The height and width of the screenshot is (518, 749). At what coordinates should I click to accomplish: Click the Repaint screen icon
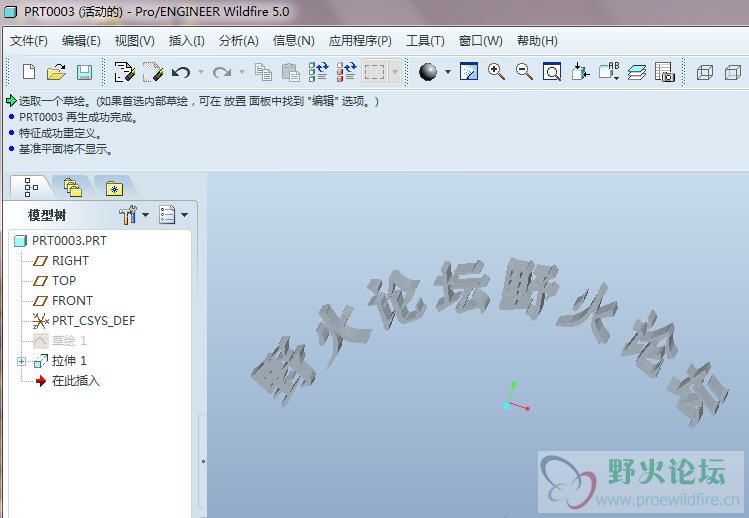click(469, 72)
